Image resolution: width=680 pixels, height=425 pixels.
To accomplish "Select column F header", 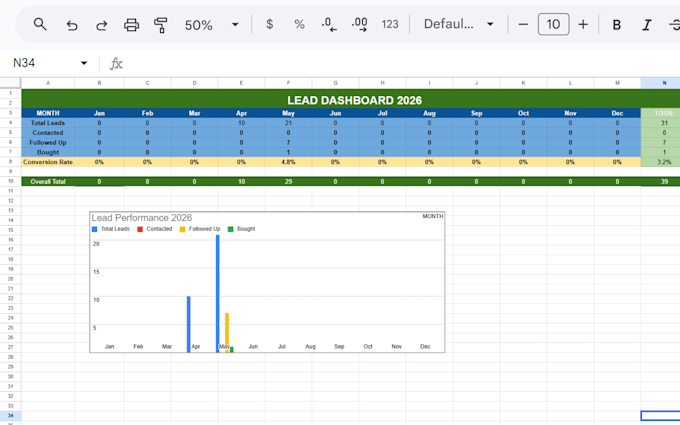I will coord(288,83).
